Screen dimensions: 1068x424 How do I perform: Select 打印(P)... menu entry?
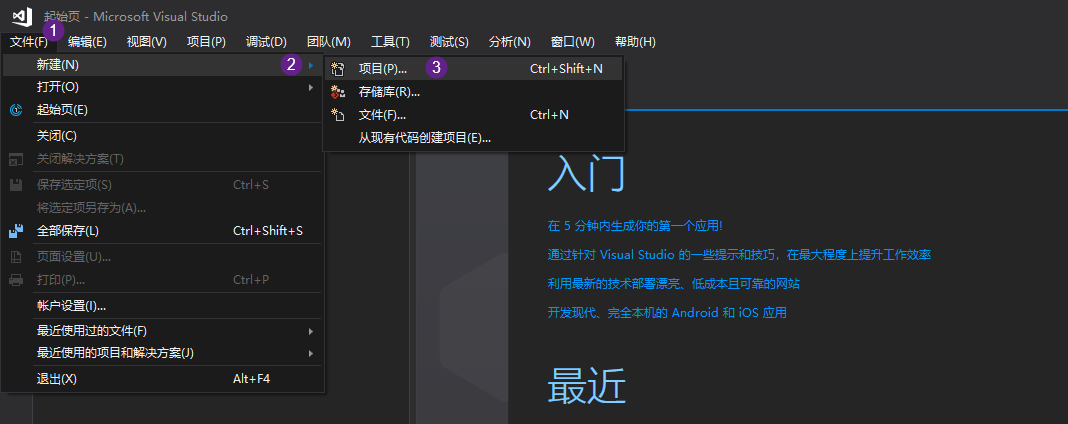click(x=163, y=280)
